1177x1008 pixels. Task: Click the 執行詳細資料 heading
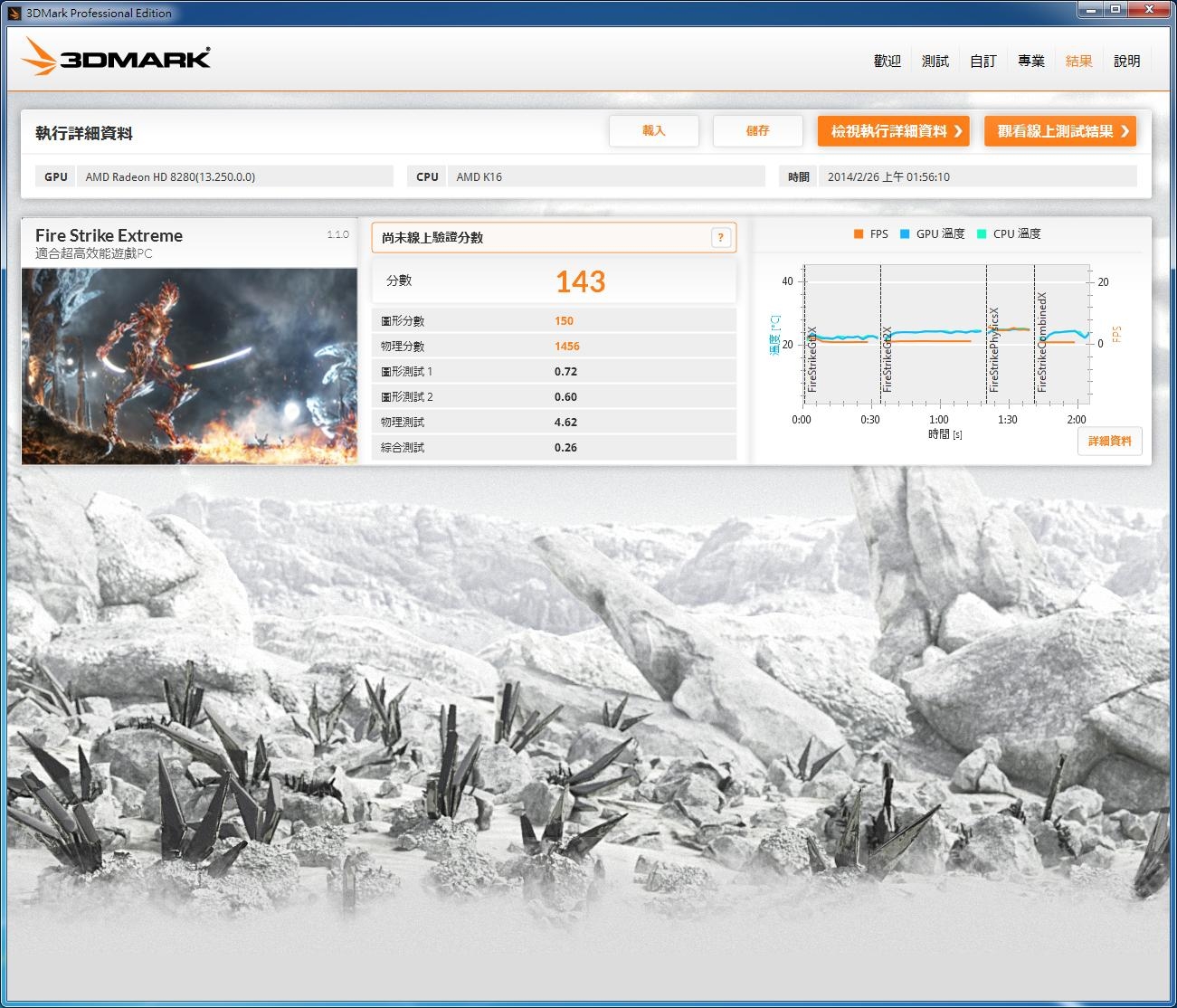click(84, 133)
